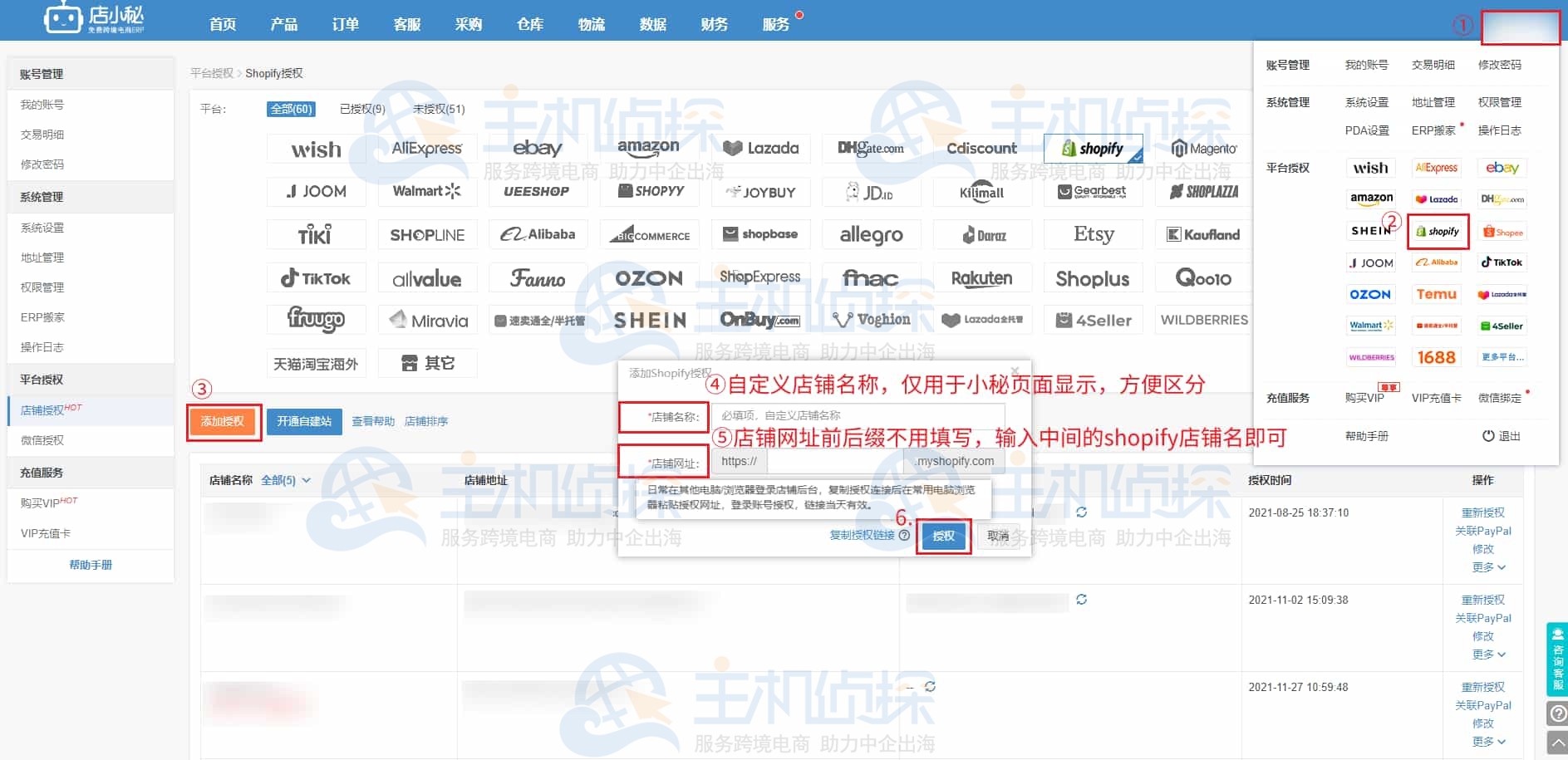Select the JOYBUY platform logo
Screen dimensions: 1568x760
[x=760, y=192]
